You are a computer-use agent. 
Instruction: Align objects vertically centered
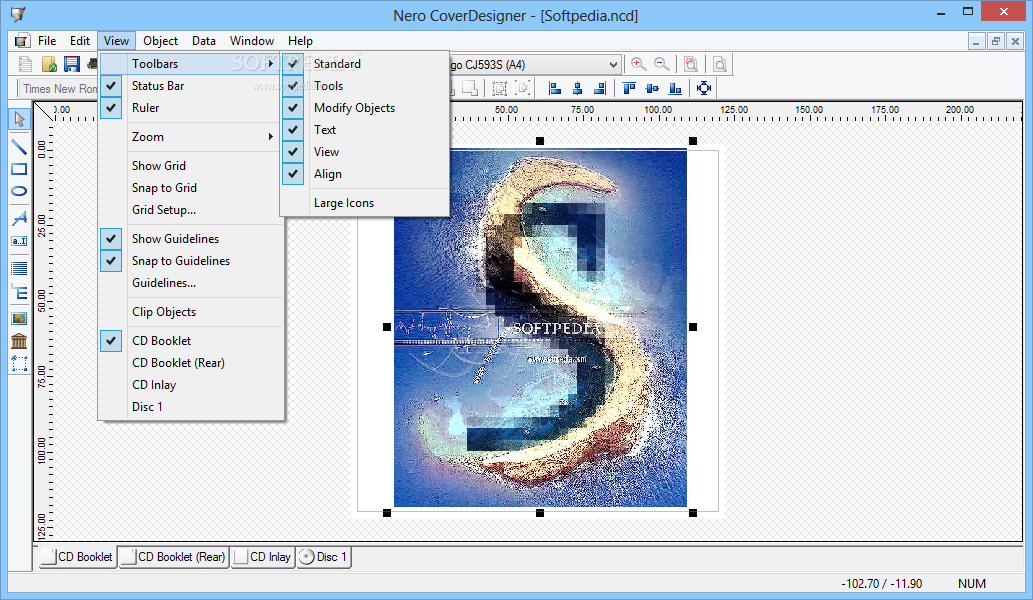[x=652, y=88]
